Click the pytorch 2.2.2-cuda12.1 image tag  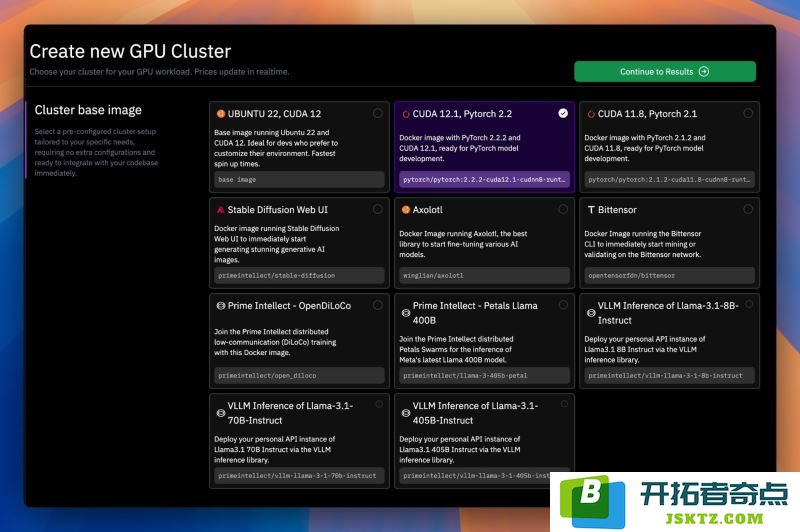coord(484,180)
